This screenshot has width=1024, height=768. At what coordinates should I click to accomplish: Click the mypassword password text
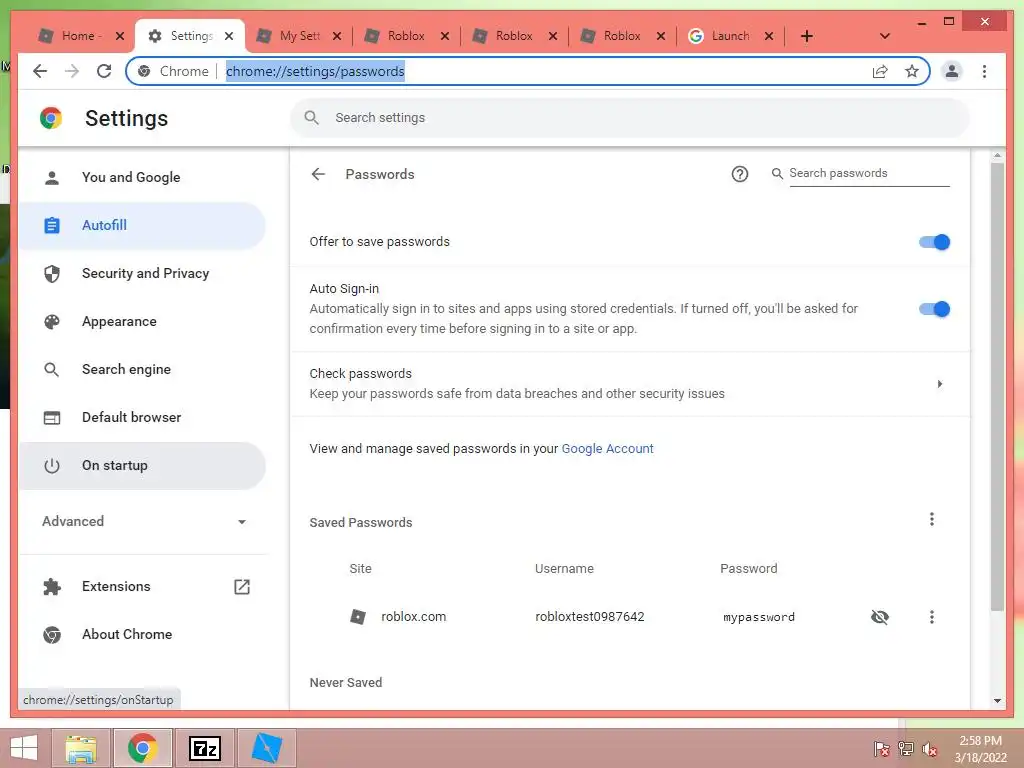[758, 617]
